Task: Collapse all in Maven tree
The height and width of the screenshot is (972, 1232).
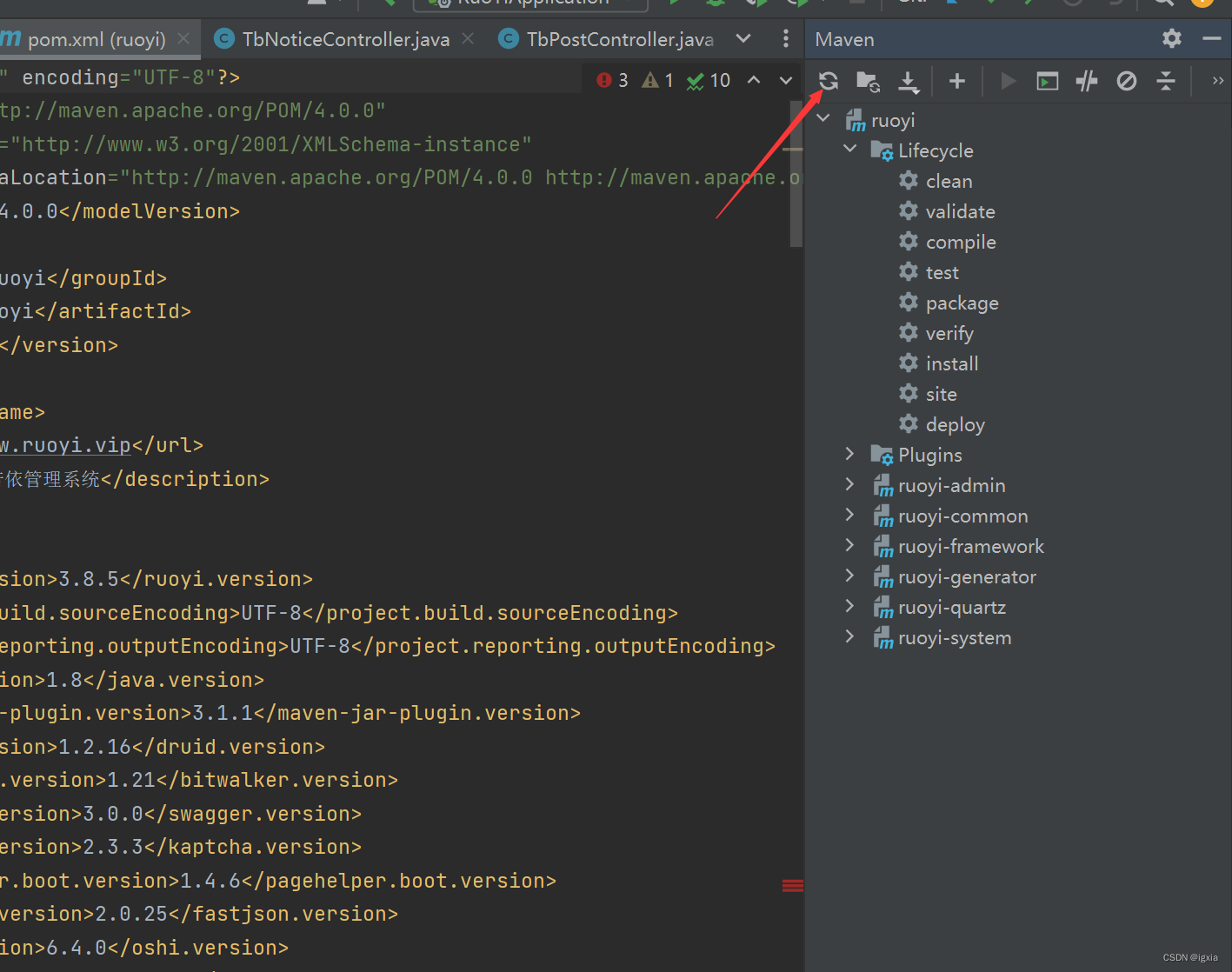Action: [1166, 81]
